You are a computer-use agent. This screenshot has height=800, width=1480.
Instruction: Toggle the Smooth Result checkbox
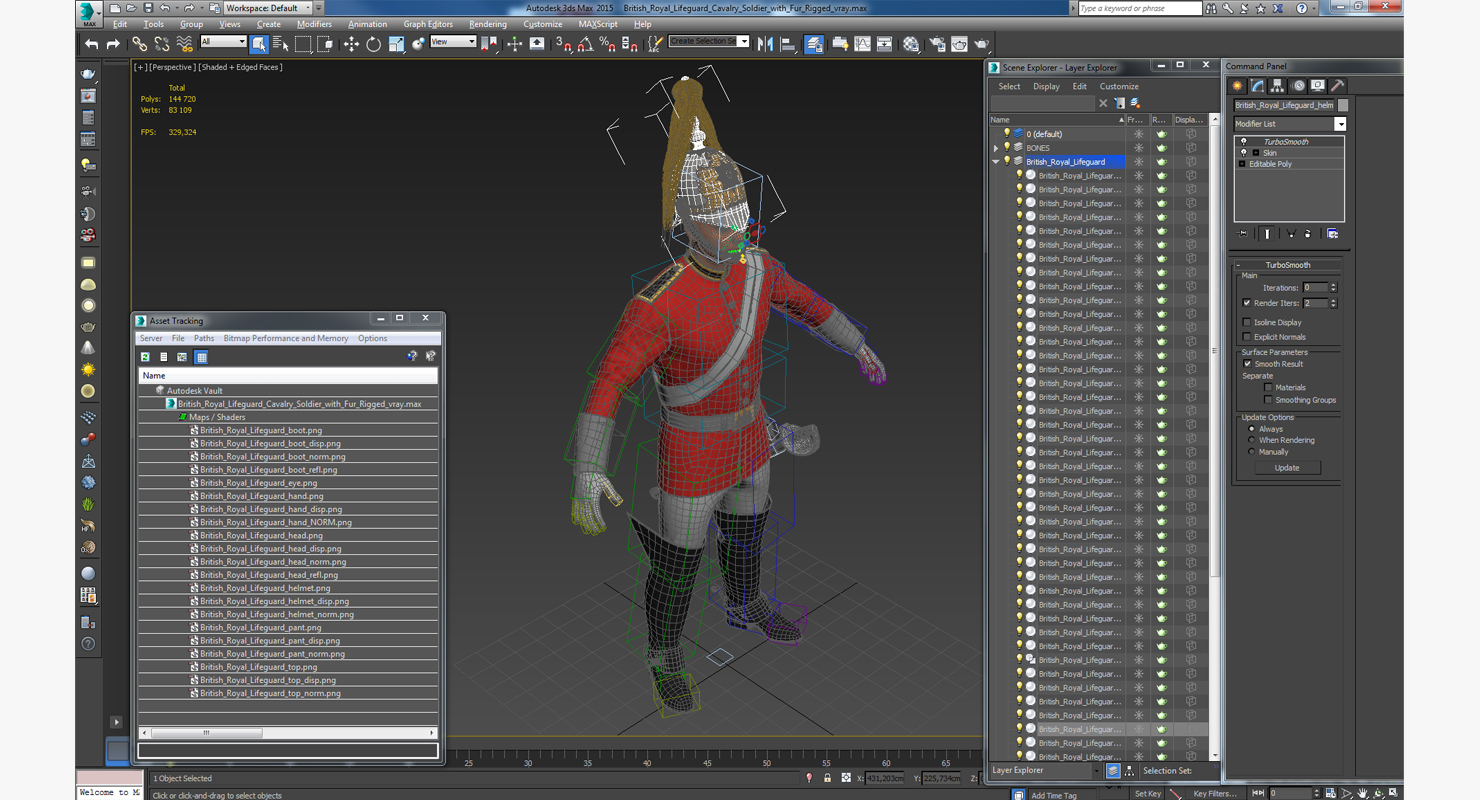pos(1247,364)
